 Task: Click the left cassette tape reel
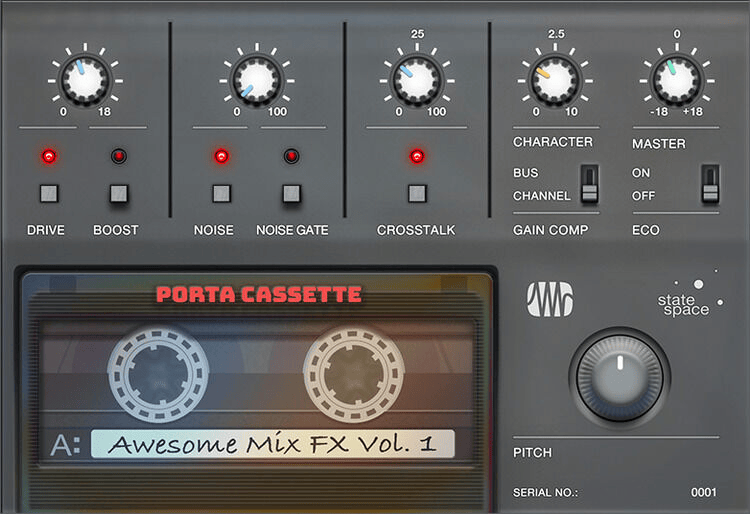click(x=157, y=374)
